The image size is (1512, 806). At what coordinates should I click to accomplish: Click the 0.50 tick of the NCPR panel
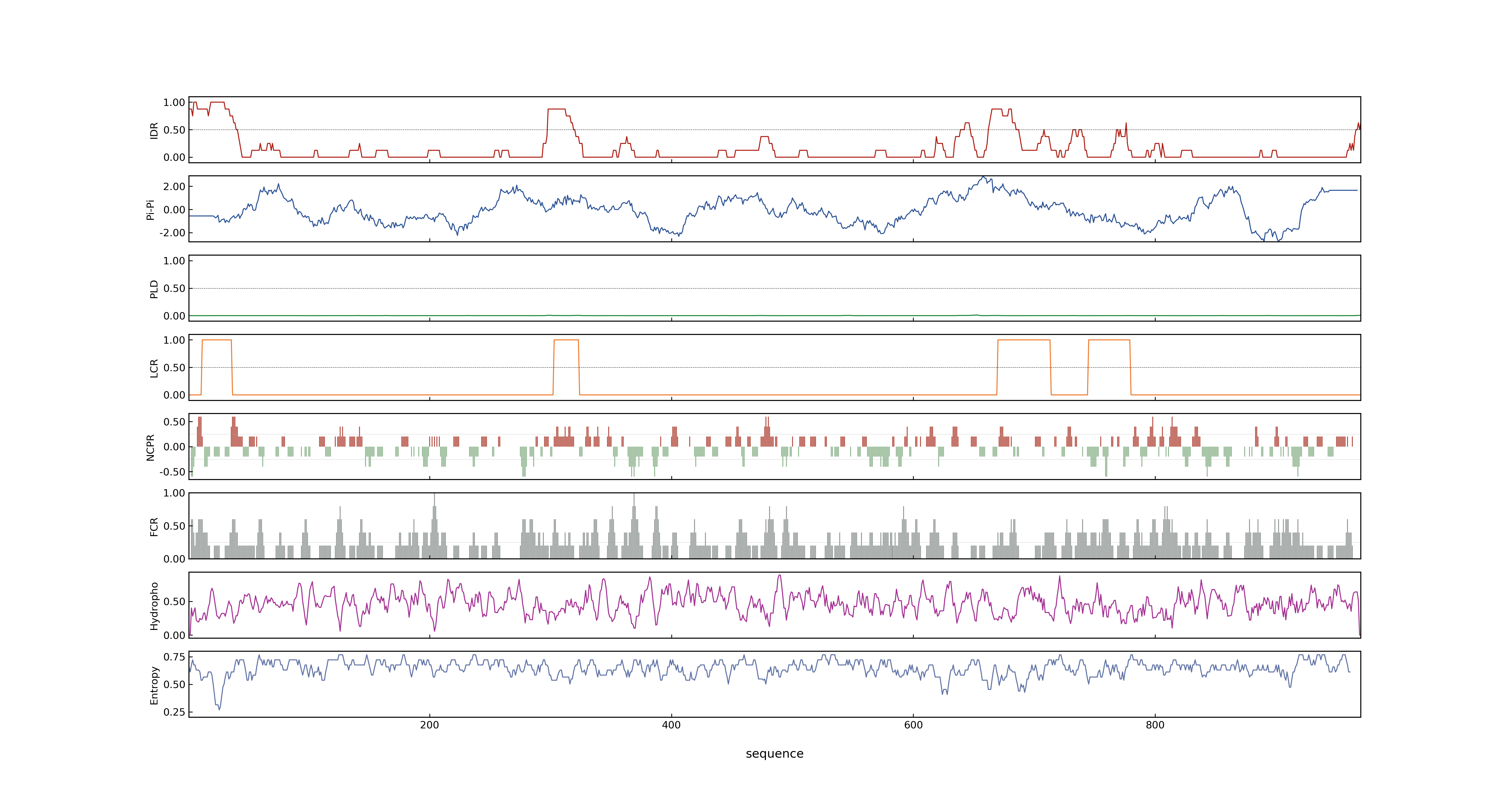(174, 422)
